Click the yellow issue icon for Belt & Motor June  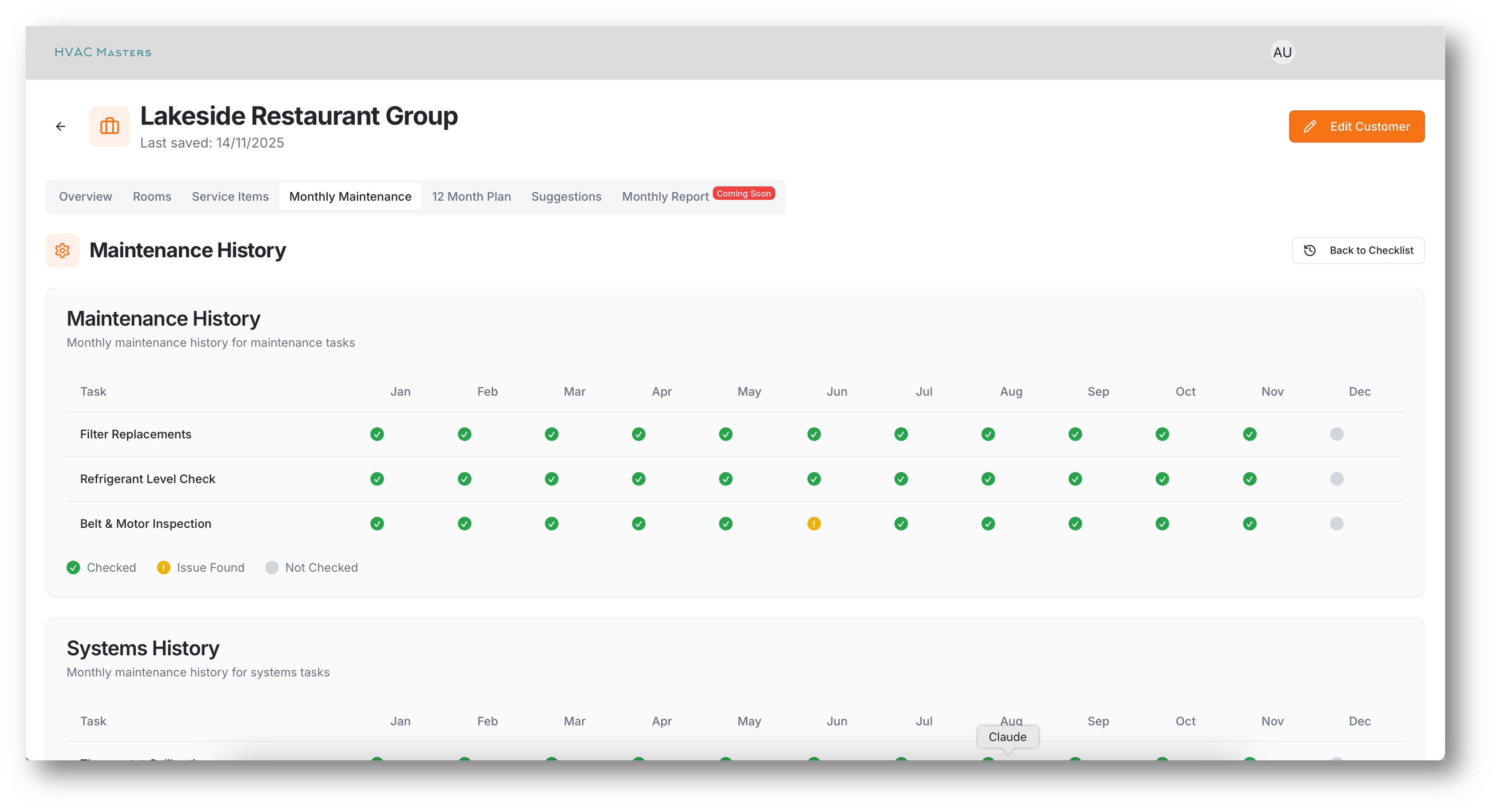pyautogui.click(x=814, y=523)
